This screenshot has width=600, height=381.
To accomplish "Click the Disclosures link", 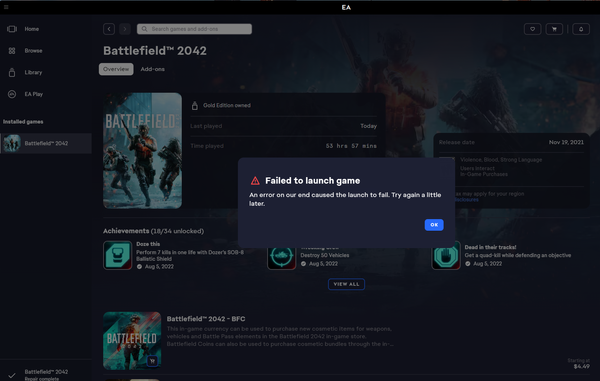I will (x=466, y=200).
